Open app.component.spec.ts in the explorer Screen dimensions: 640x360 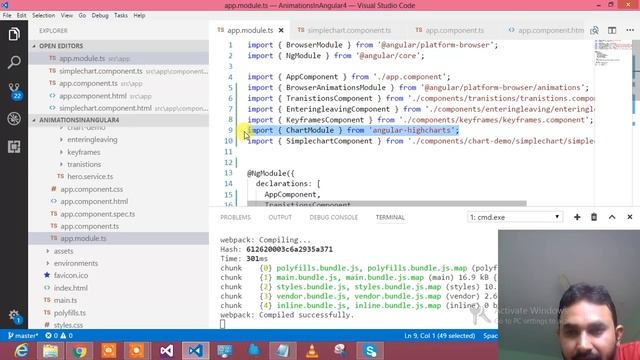(x=98, y=214)
